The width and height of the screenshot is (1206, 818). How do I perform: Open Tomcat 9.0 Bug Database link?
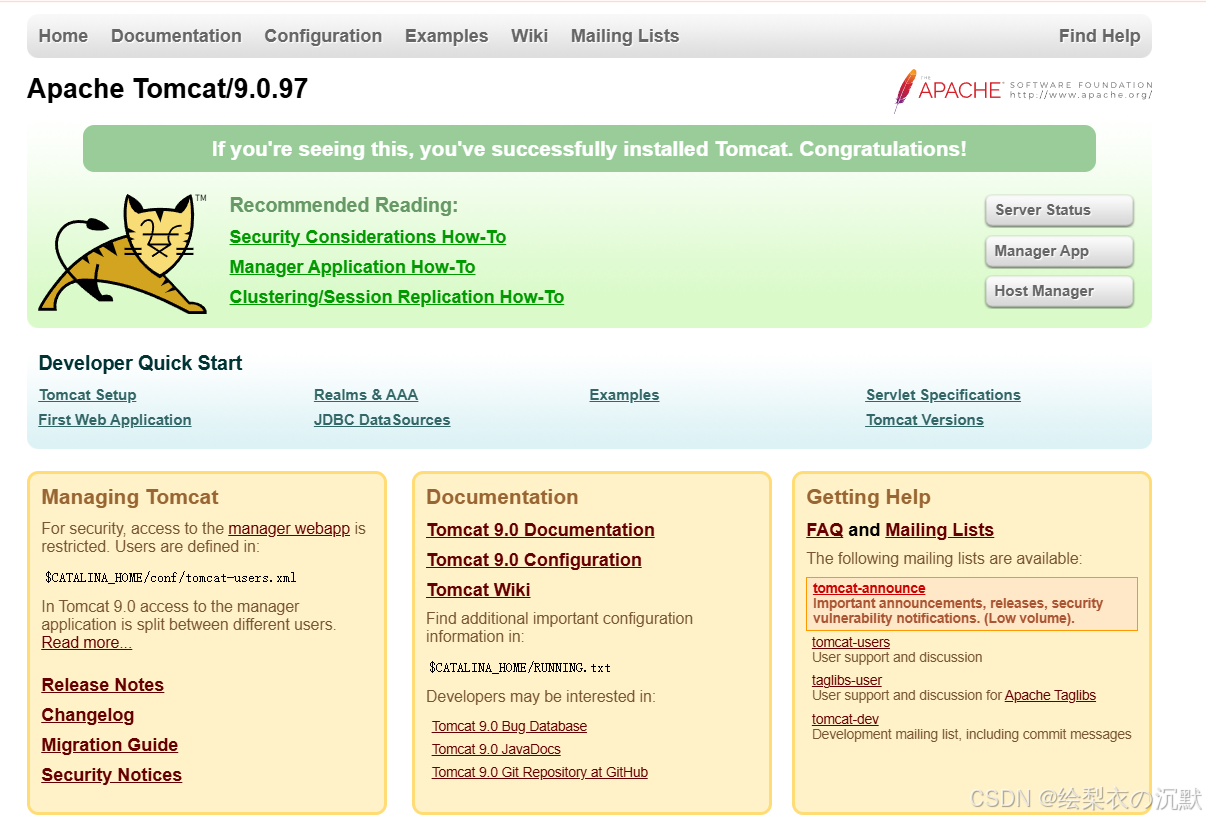coord(509,727)
